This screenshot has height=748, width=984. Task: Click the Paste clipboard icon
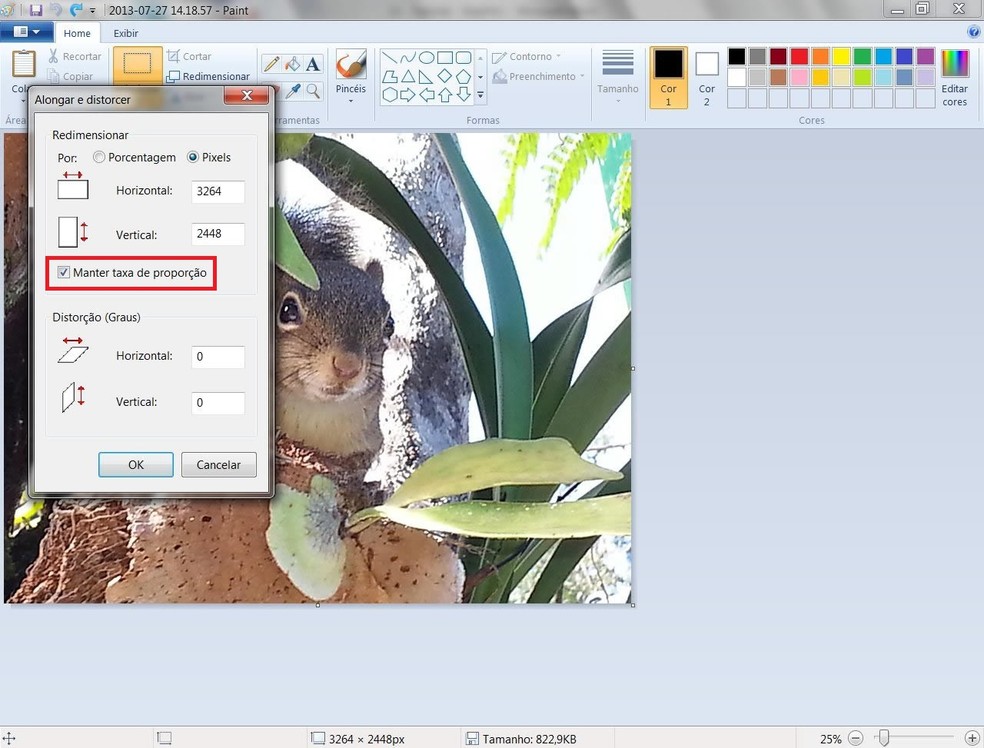click(24, 64)
